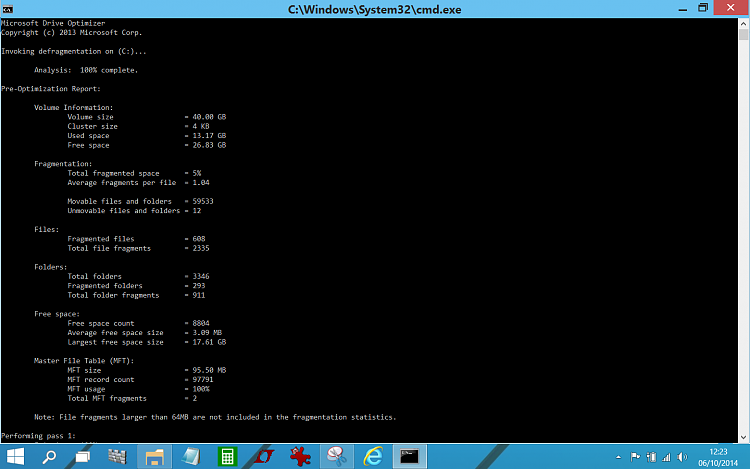
Task: Close the cmd.exe window
Action: 730,8
